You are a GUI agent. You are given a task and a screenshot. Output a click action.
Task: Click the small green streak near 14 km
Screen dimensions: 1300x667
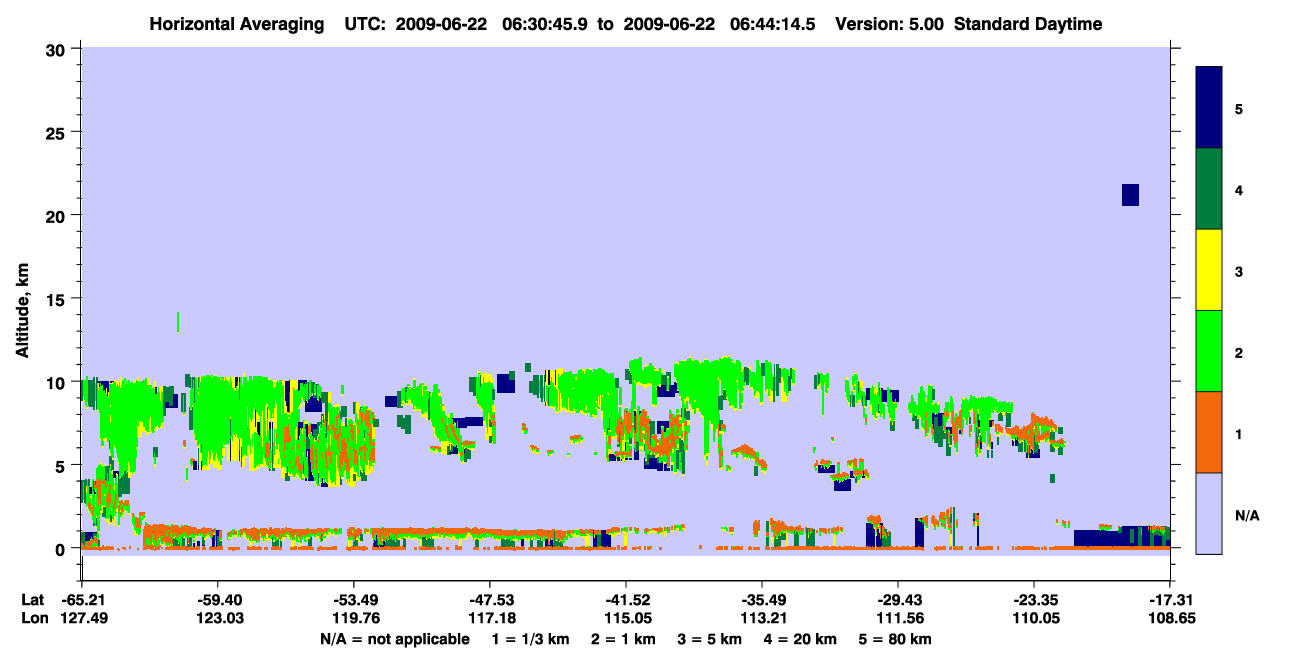[x=178, y=321]
